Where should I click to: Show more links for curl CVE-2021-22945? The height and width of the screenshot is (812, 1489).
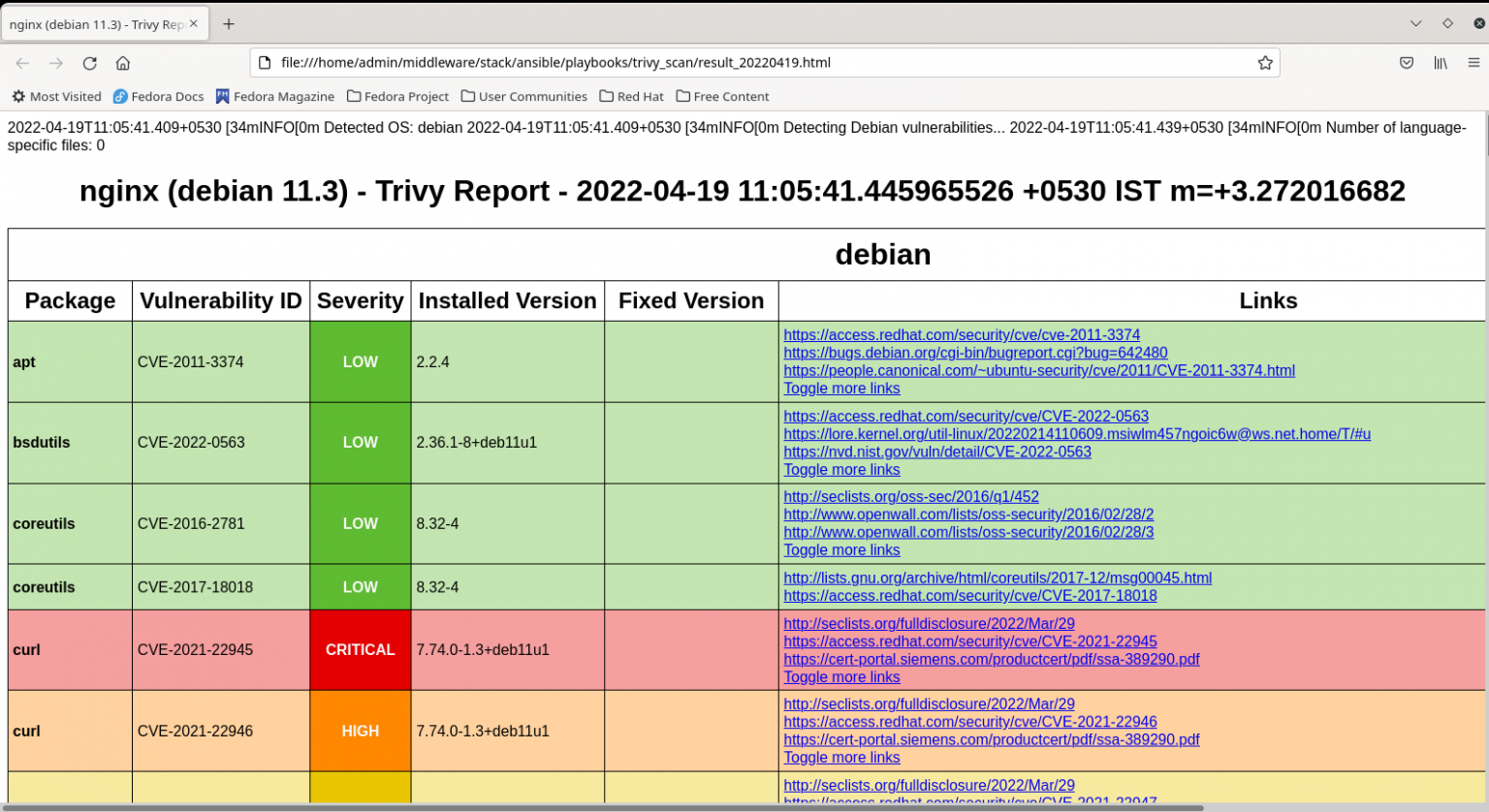[x=841, y=676]
